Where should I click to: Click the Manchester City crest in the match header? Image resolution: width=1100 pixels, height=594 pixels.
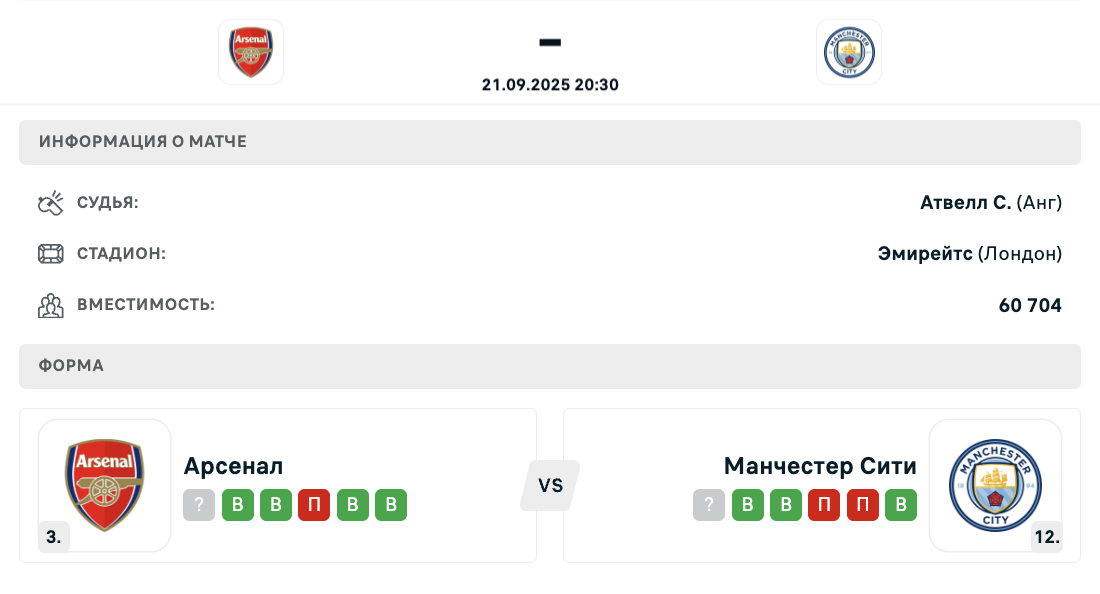[x=849, y=52]
